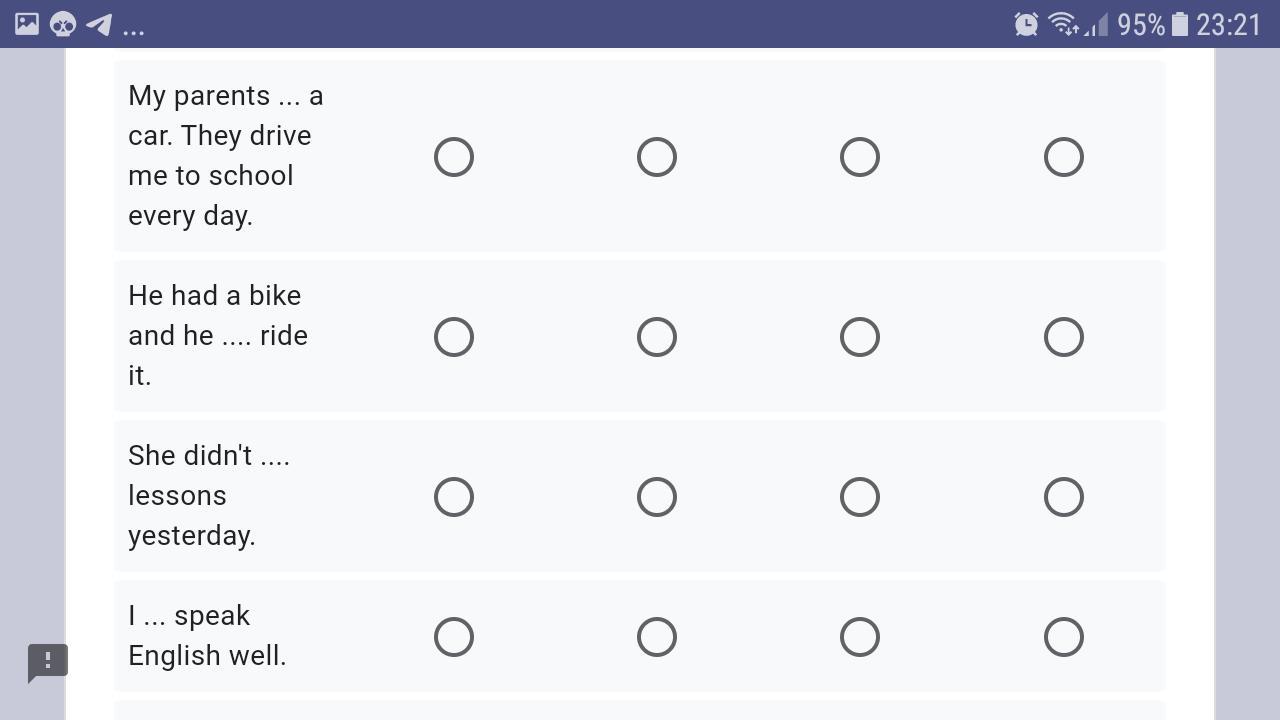This screenshot has height=720, width=1280.
Task: Select second option for 'My parents ... a car'
Action: [x=657, y=157]
